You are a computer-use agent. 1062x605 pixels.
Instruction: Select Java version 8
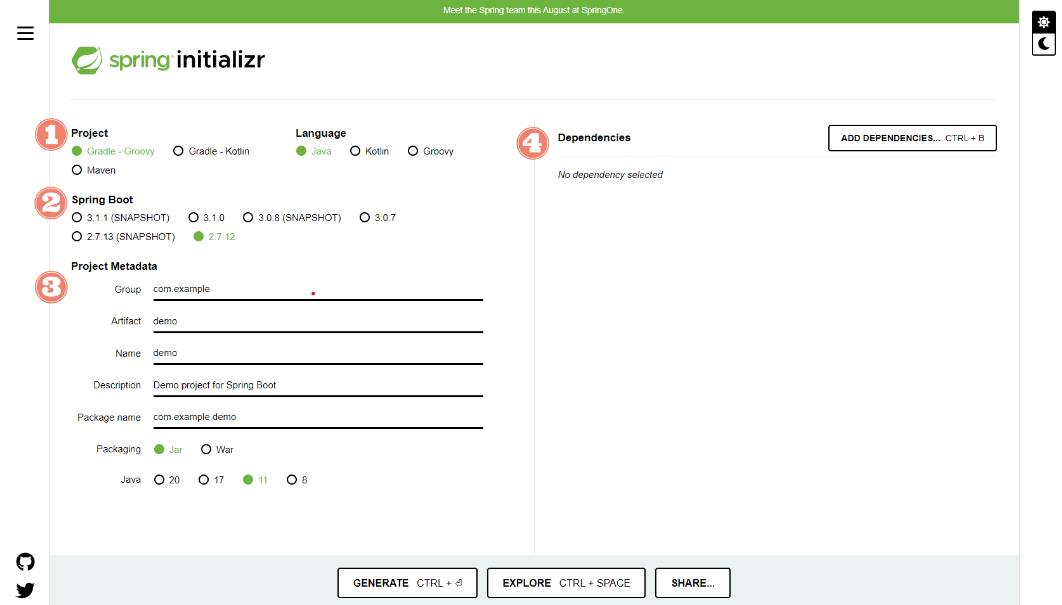pyautogui.click(x=297, y=480)
